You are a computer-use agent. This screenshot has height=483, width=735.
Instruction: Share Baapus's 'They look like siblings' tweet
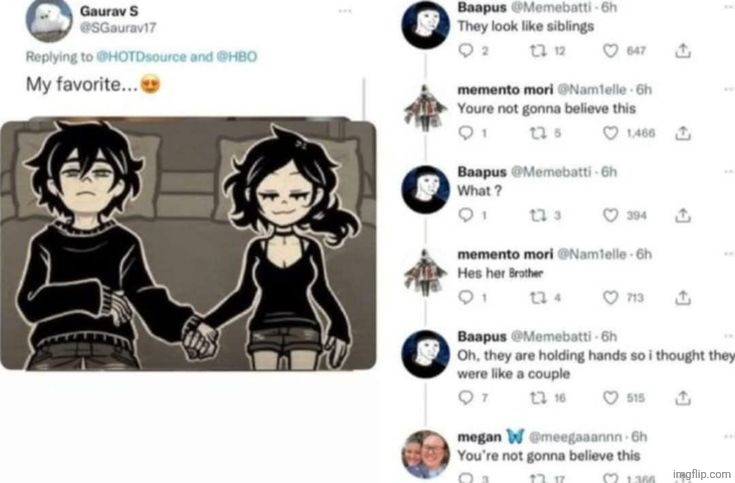683,51
